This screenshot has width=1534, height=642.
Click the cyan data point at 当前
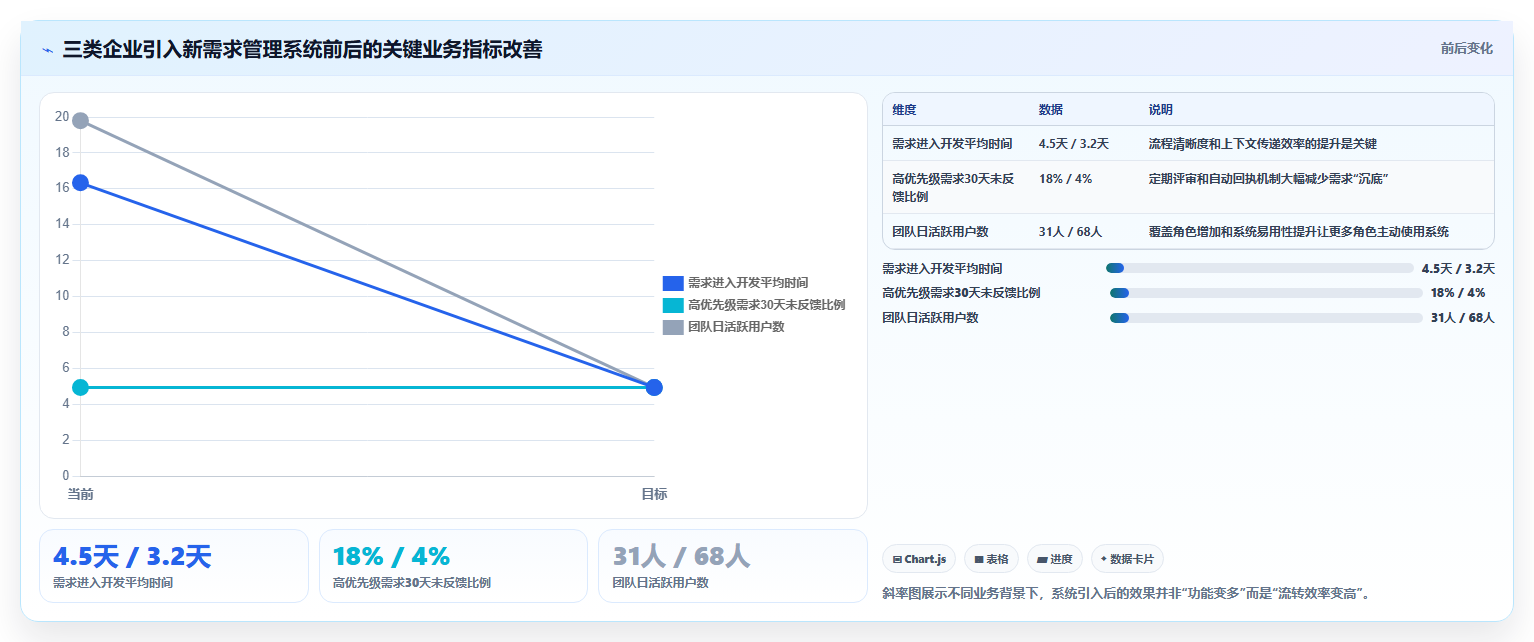tap(80, 387)
